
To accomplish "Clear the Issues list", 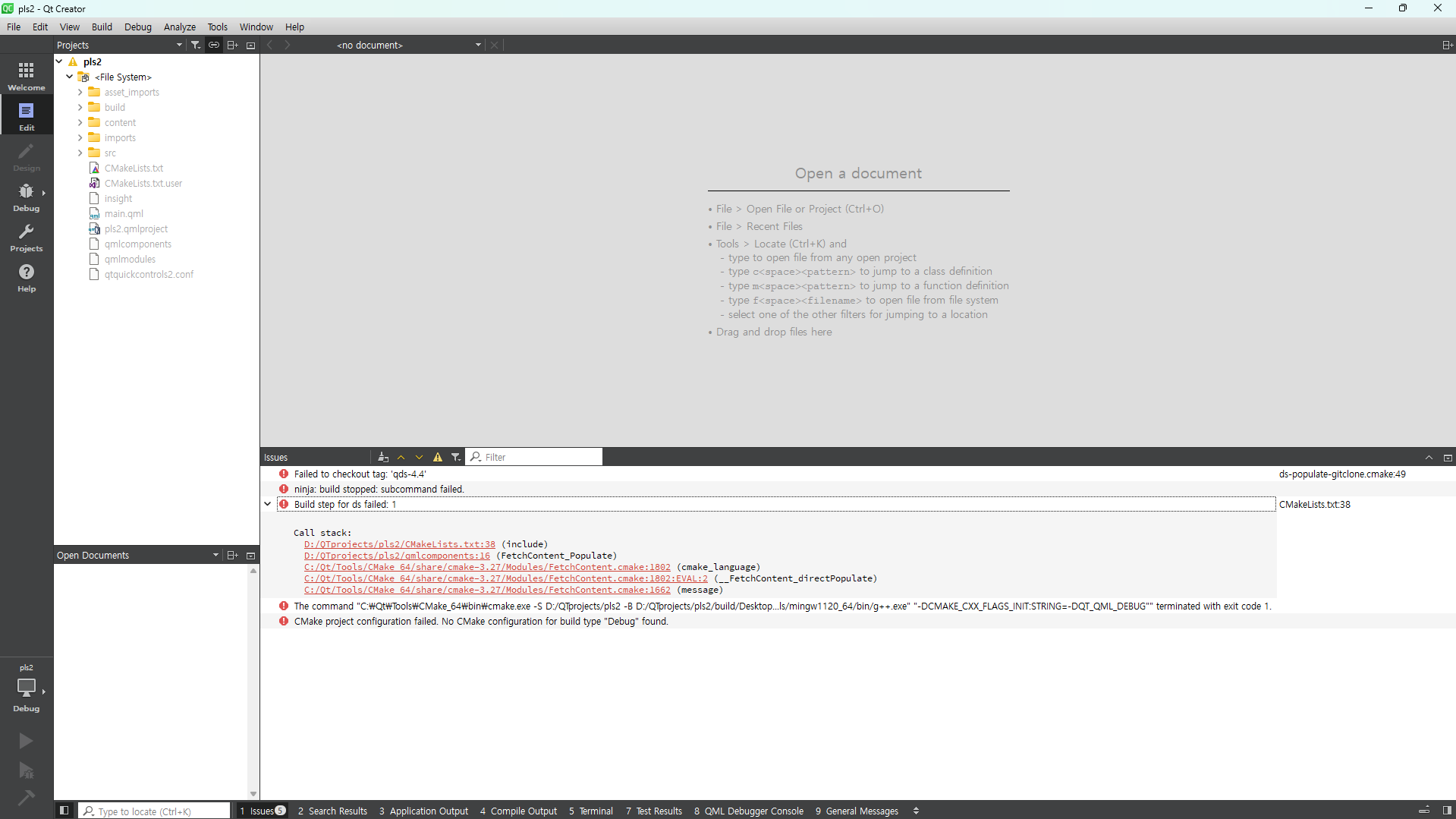I will point(383,457).
